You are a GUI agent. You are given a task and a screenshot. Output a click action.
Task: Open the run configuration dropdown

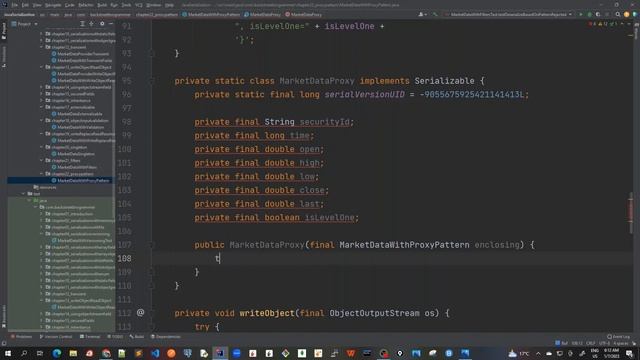[509, 14]
